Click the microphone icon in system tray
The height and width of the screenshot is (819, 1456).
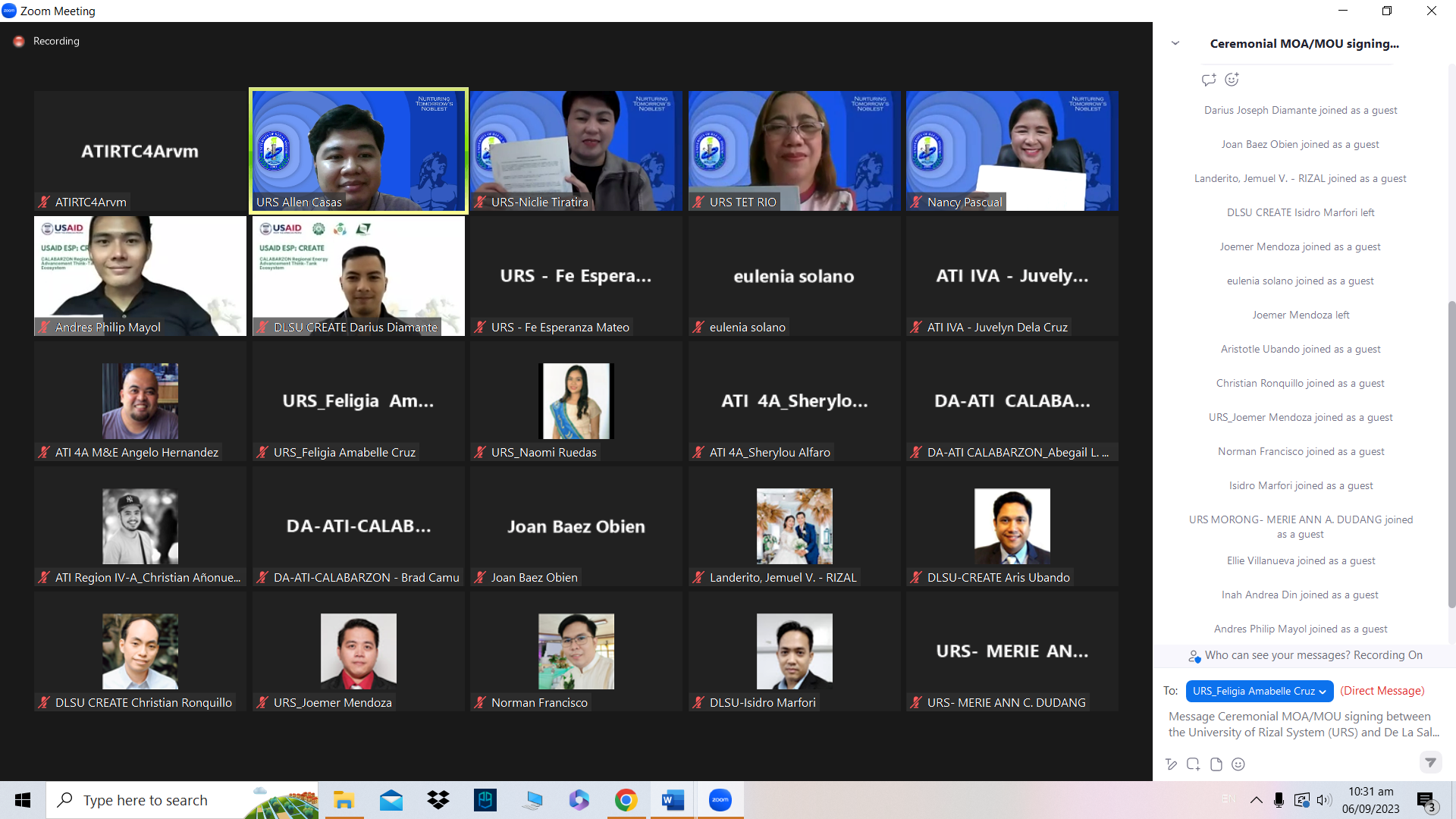[x=1279, y=800]
